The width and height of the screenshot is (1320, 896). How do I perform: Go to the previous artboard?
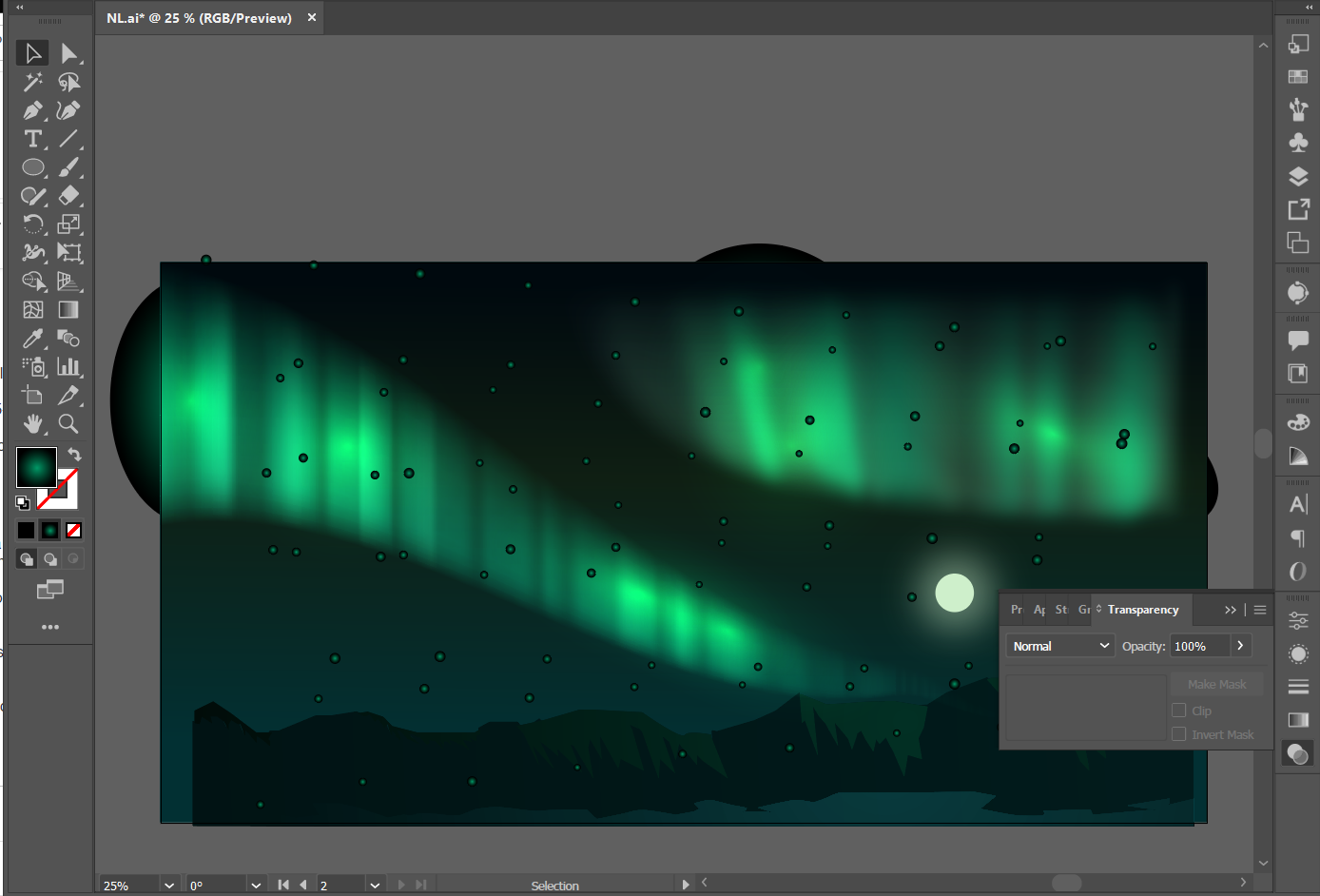pyautogui.click(x=303, y=885)
